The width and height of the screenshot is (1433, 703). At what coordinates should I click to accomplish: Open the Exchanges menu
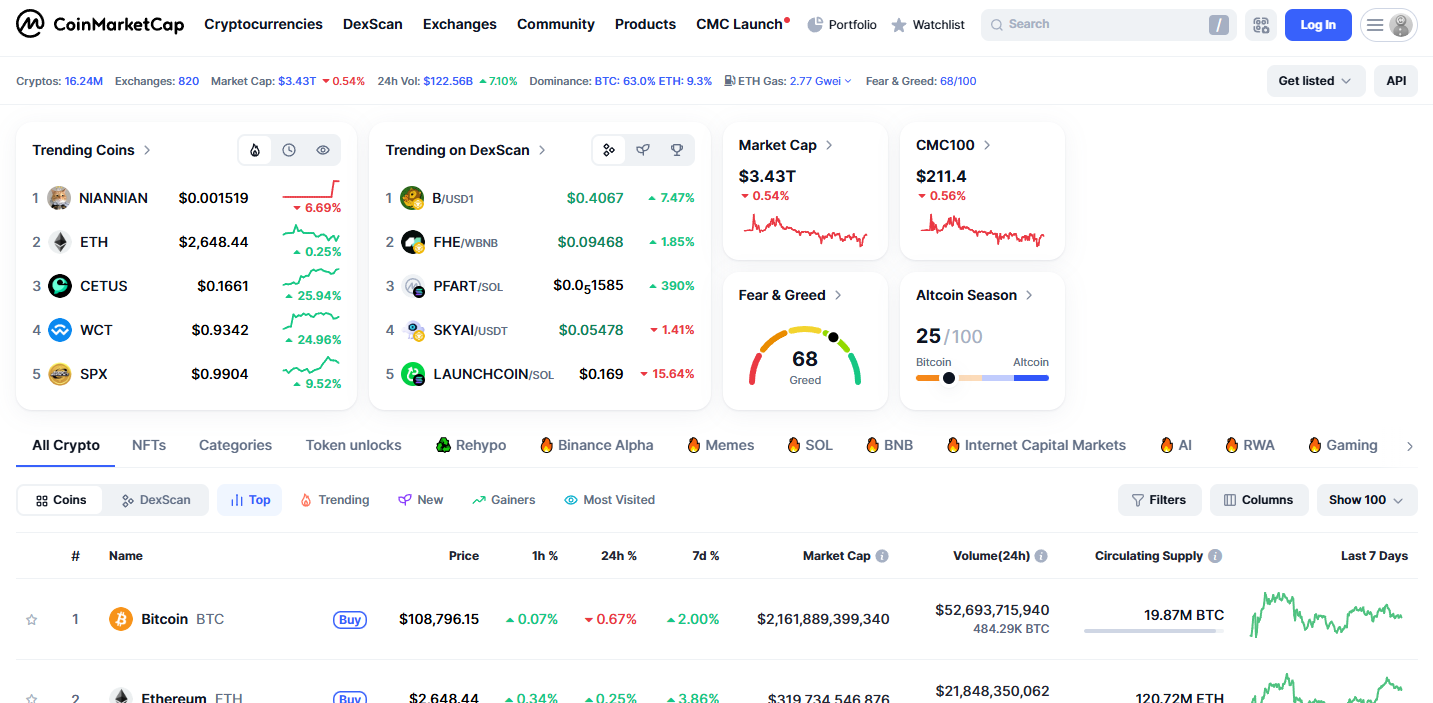tap(460, 24)
